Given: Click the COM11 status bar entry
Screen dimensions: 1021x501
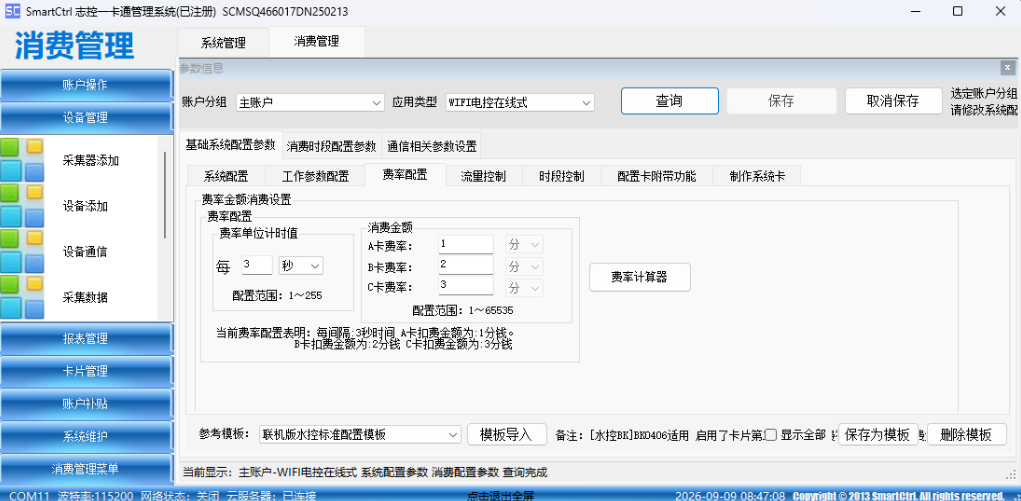Looking at the screenshot, I should click(29, 496).
